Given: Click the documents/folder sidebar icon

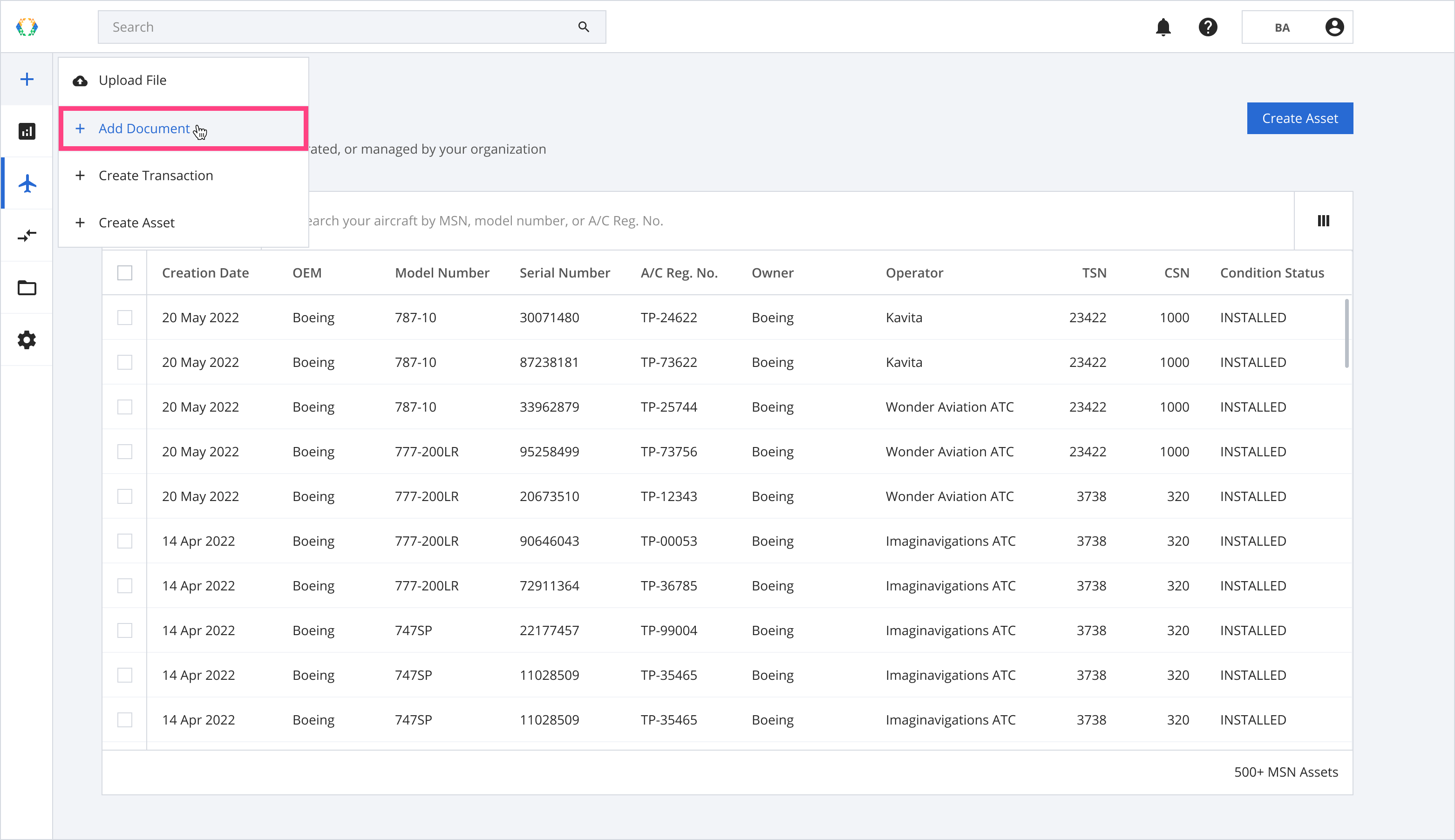Looking at the screenshot, I should click(26, 288).
